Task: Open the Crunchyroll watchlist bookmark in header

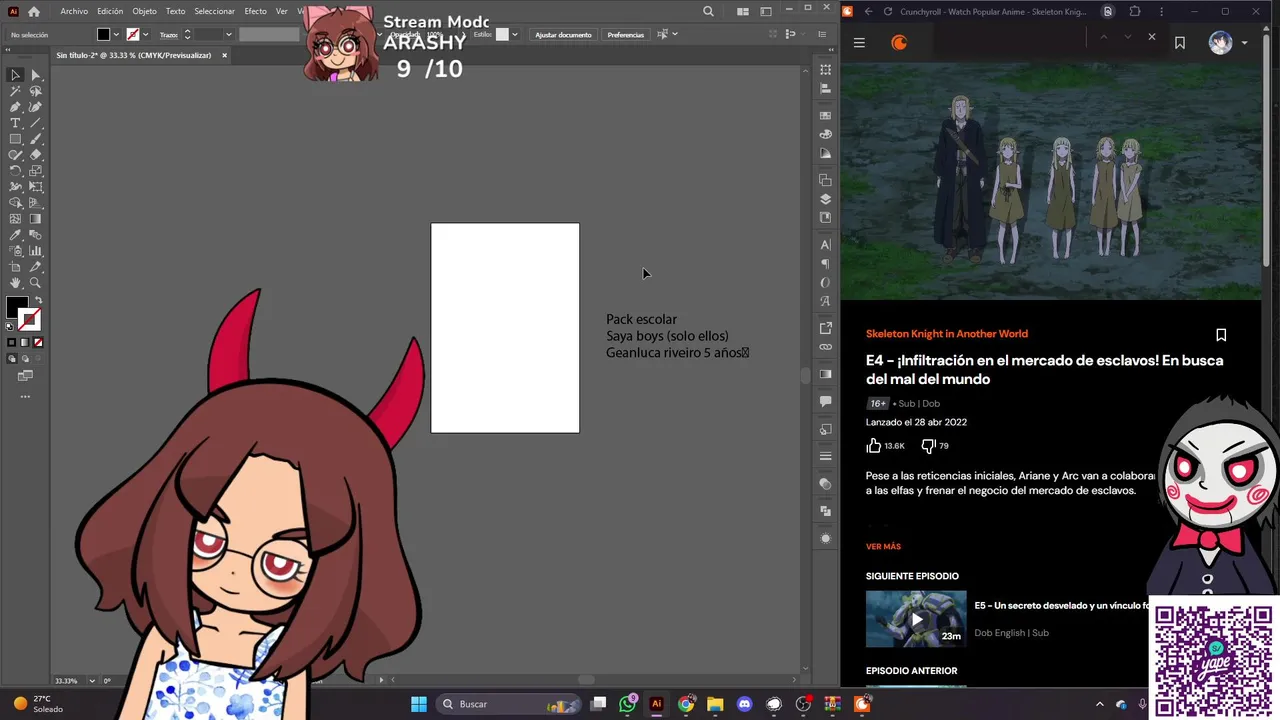Action: (x=1180, y=43)
